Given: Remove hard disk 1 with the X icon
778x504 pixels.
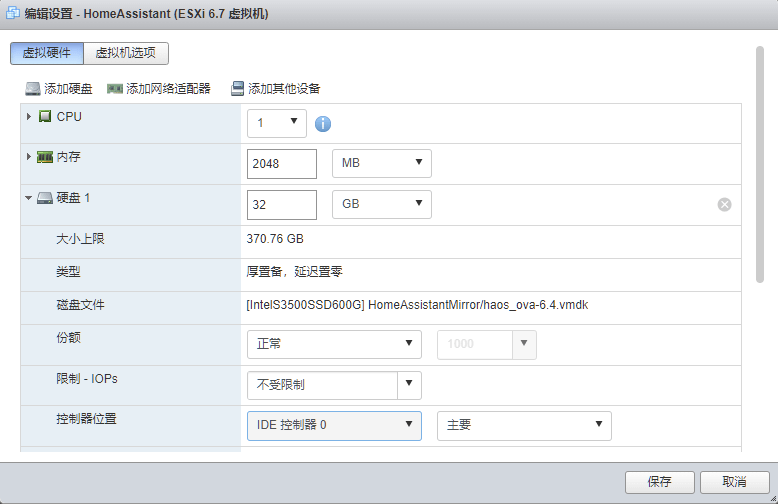Looking at the screenshot, I should pos(724,204).
